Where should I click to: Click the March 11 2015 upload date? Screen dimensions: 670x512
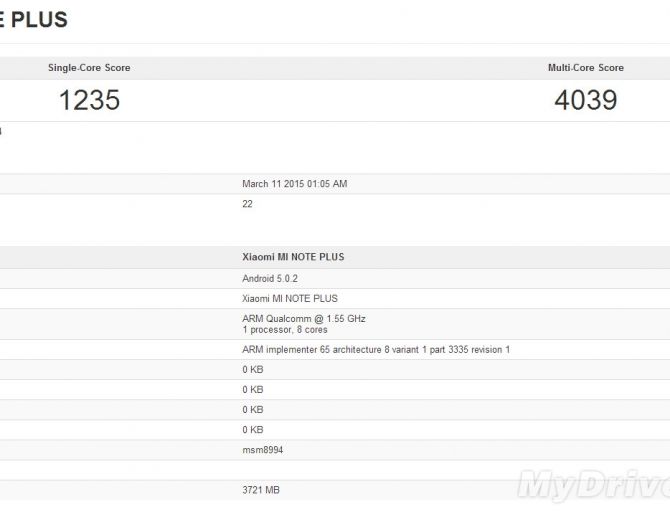point(294,184)
